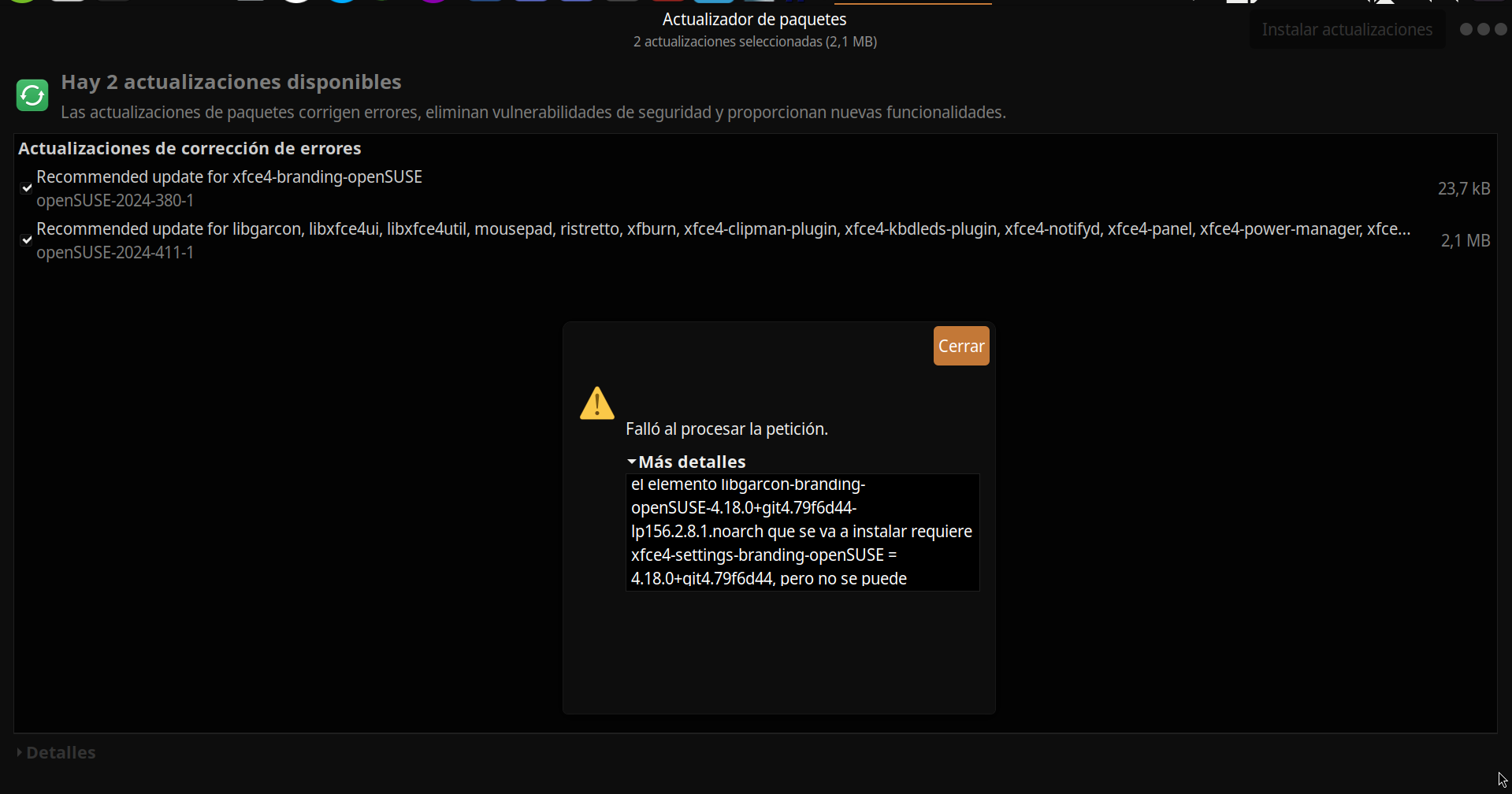
Task: Click the rightmost window control dot
Action: (1501, 29)
